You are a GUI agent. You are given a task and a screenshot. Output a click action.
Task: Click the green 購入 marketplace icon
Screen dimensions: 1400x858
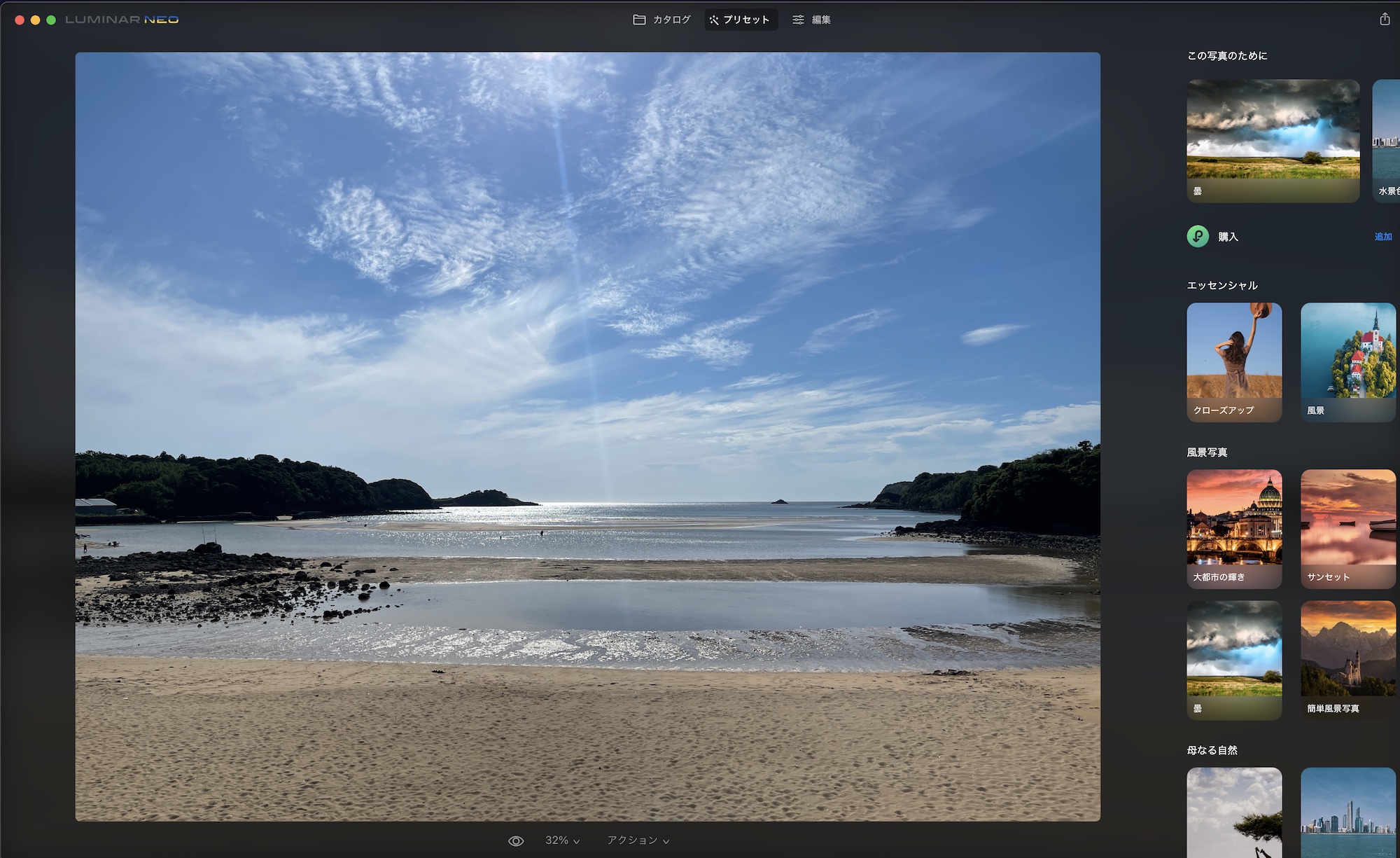[x=1198, y=237]
